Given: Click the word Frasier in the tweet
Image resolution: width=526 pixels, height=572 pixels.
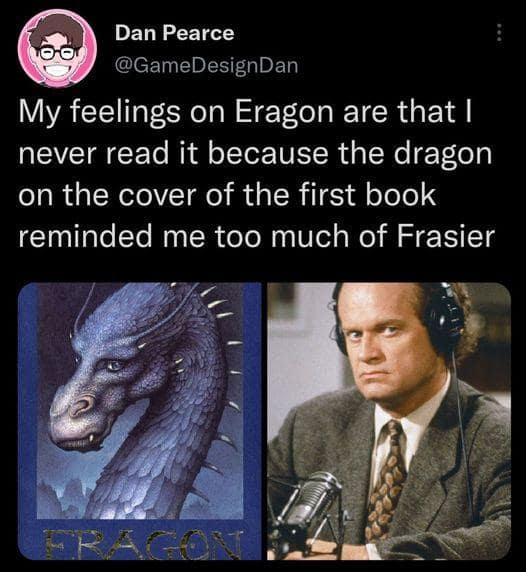Looking at the screenshot, I should (x=445, y=236).
